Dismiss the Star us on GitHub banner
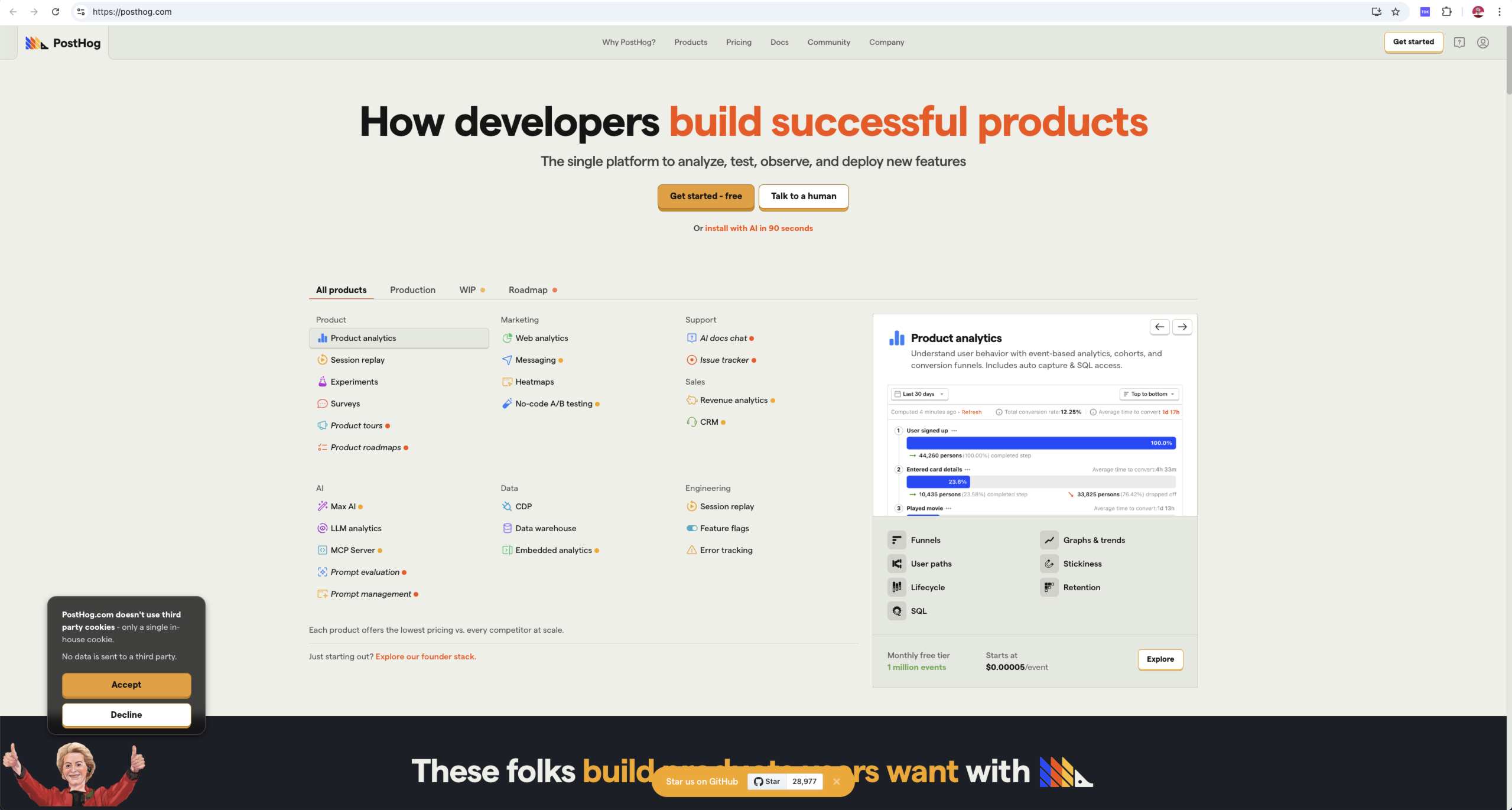The height and width of the screenshot is (810, 1512). click(x=836, y=782)
